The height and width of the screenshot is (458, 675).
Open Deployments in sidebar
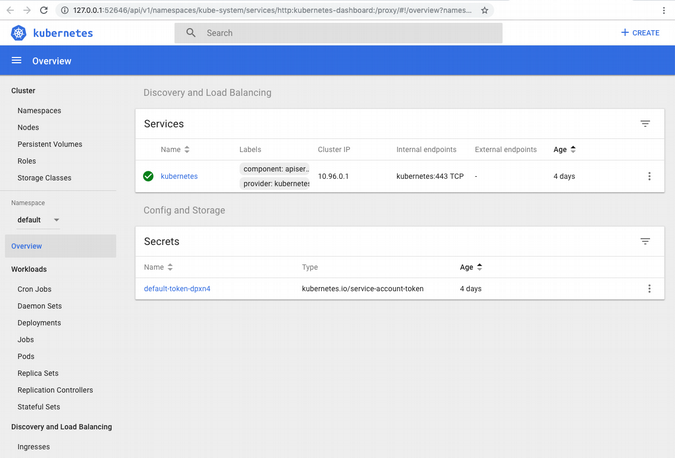pos(39,323)
